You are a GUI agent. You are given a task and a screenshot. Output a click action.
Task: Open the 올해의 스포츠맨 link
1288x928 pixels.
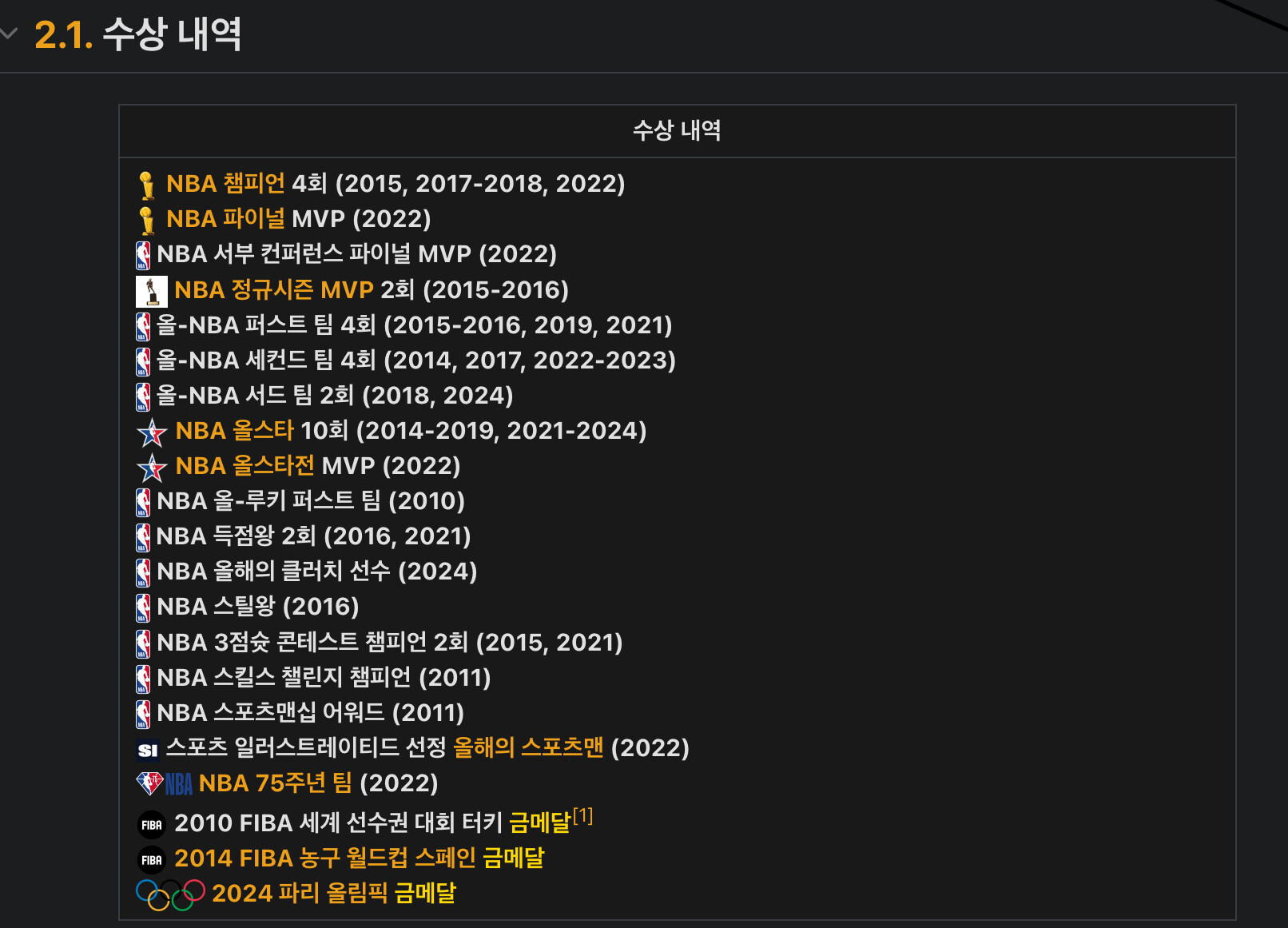click(x=527, y=748)
